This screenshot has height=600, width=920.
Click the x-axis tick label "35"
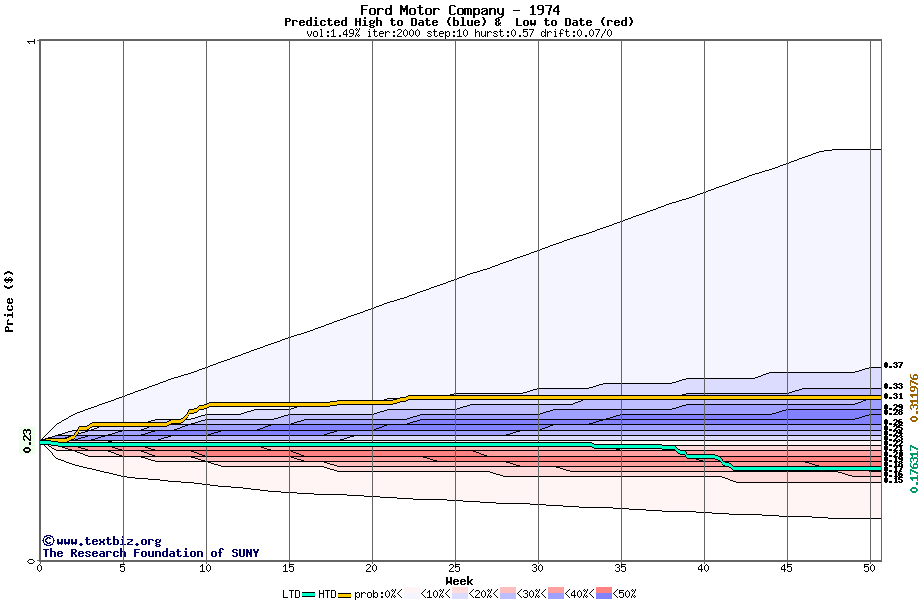point(621,568)
